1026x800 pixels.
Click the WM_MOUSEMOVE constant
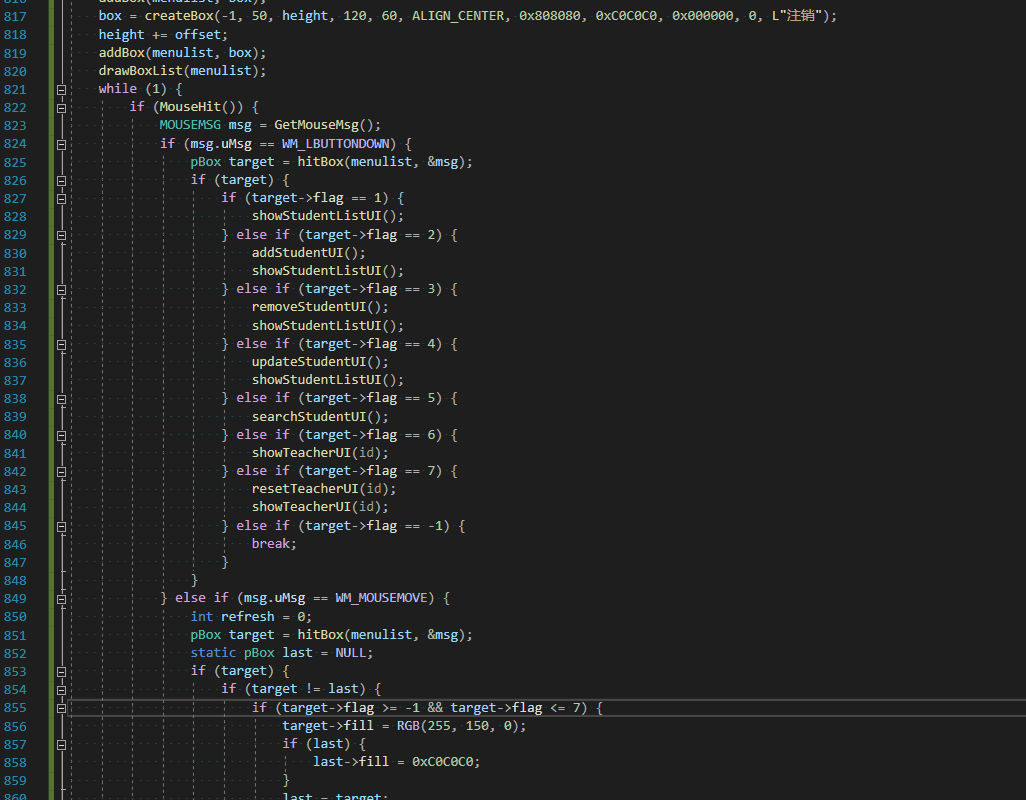[x=381, y=598]
